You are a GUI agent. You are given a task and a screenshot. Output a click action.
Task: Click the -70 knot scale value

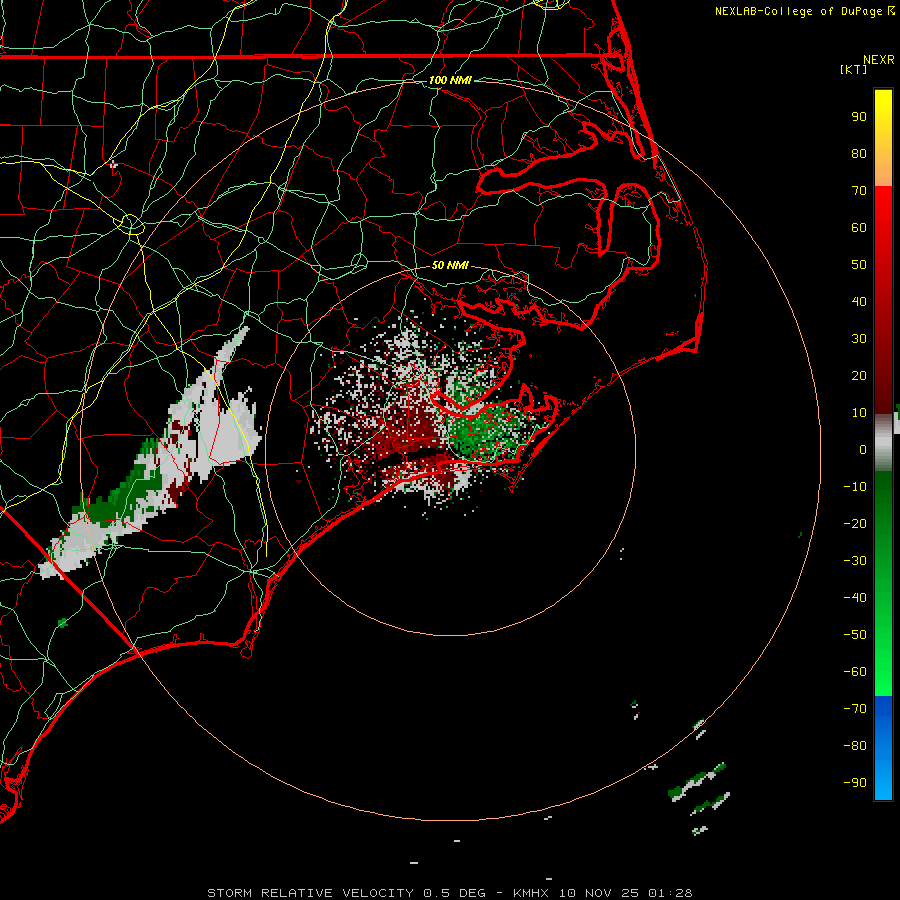coord(855,709)
